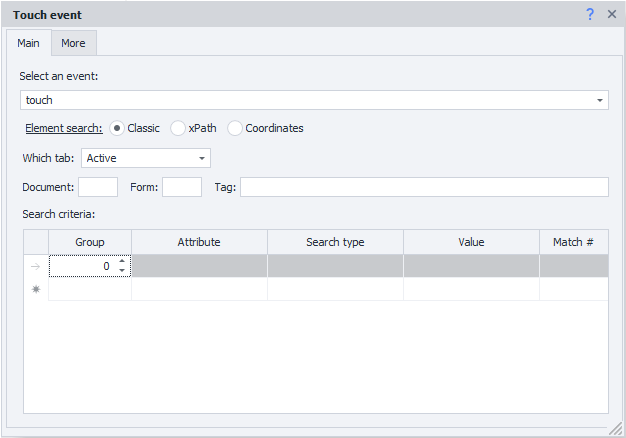The width and height of the screenshot is (626, 438).
Task: Click into the Tag text field
Action: coord(423,187)
